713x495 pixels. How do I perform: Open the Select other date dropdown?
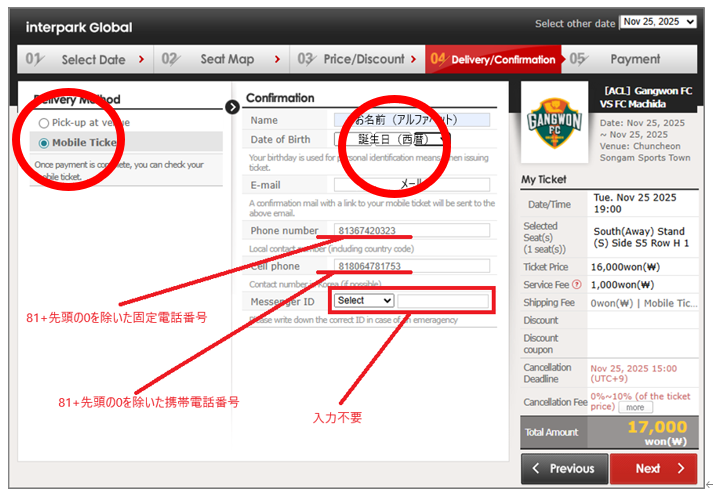[657, 22]
